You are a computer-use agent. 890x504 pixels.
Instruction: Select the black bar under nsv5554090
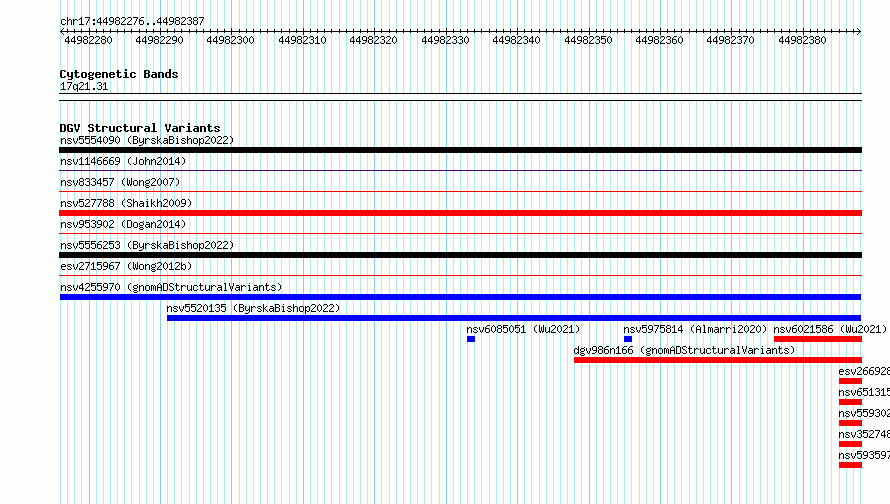pos(460,150)
